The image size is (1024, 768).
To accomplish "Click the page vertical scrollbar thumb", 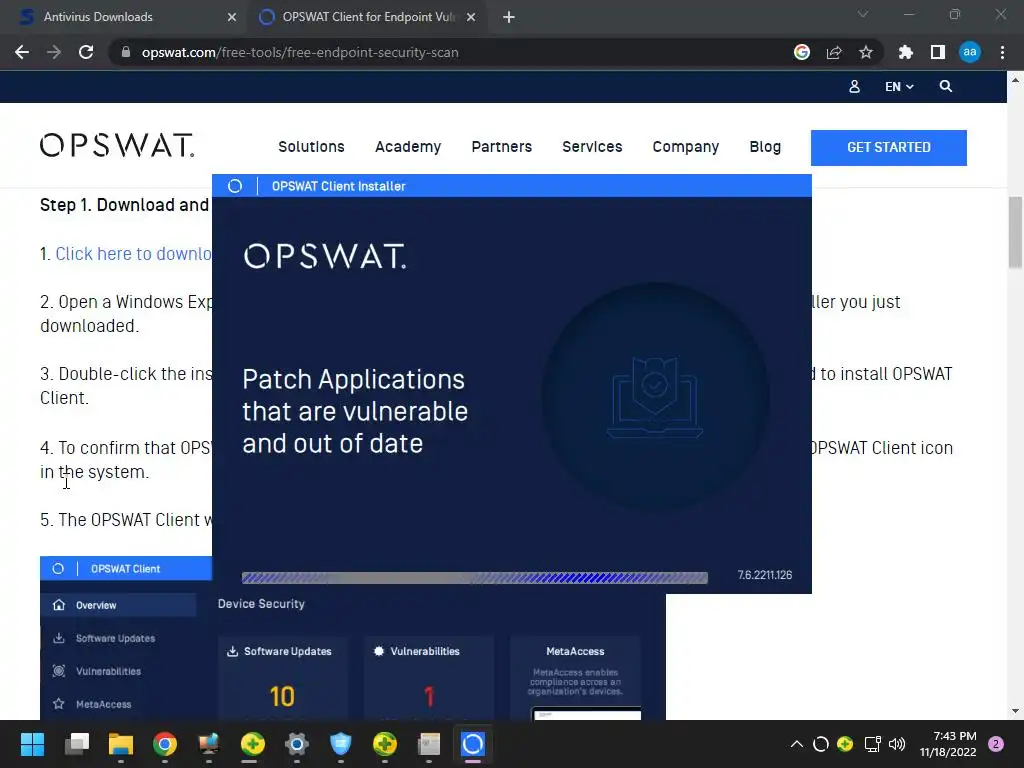I will [x=1016, y=232].
